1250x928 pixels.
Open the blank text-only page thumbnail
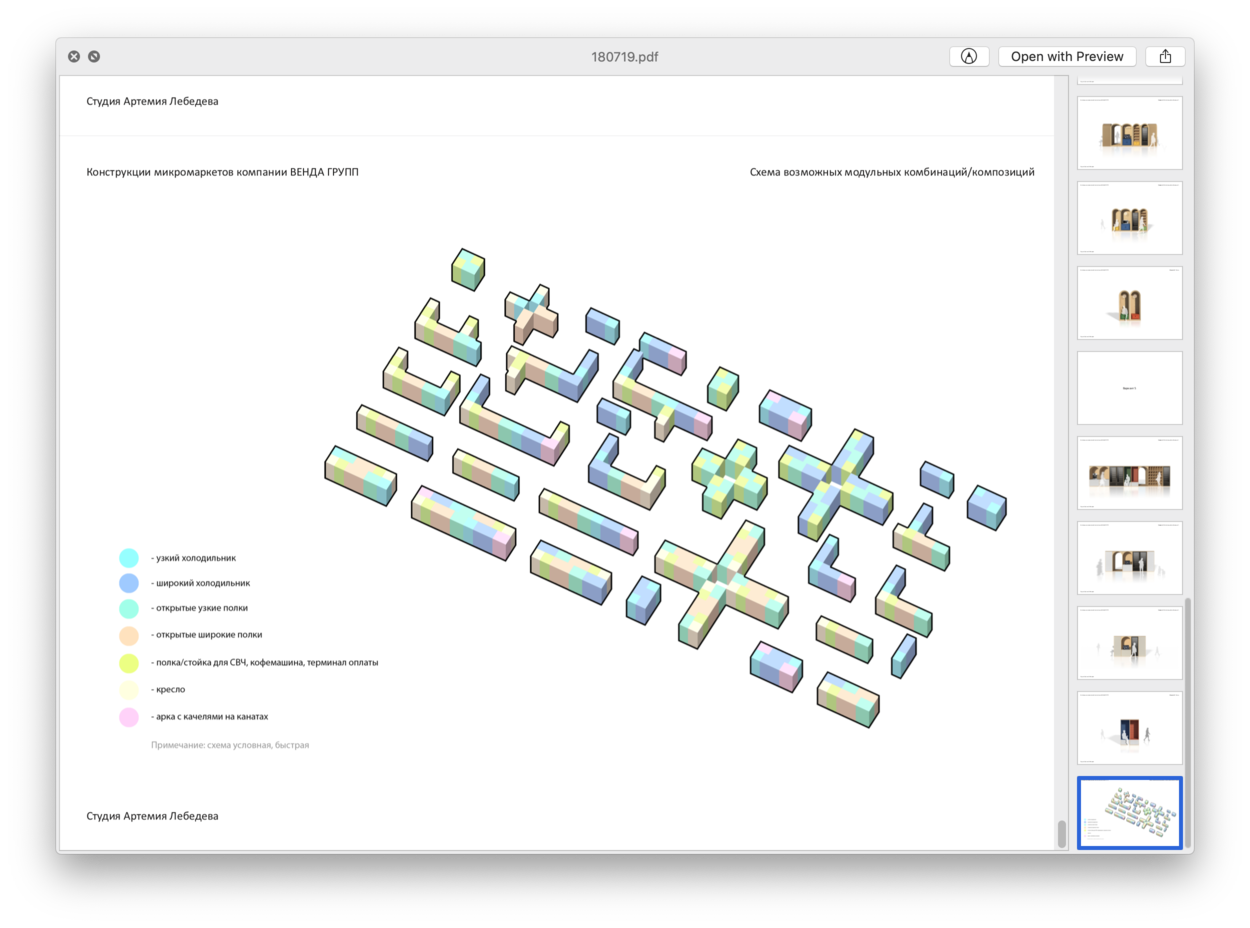[1129, 388]
